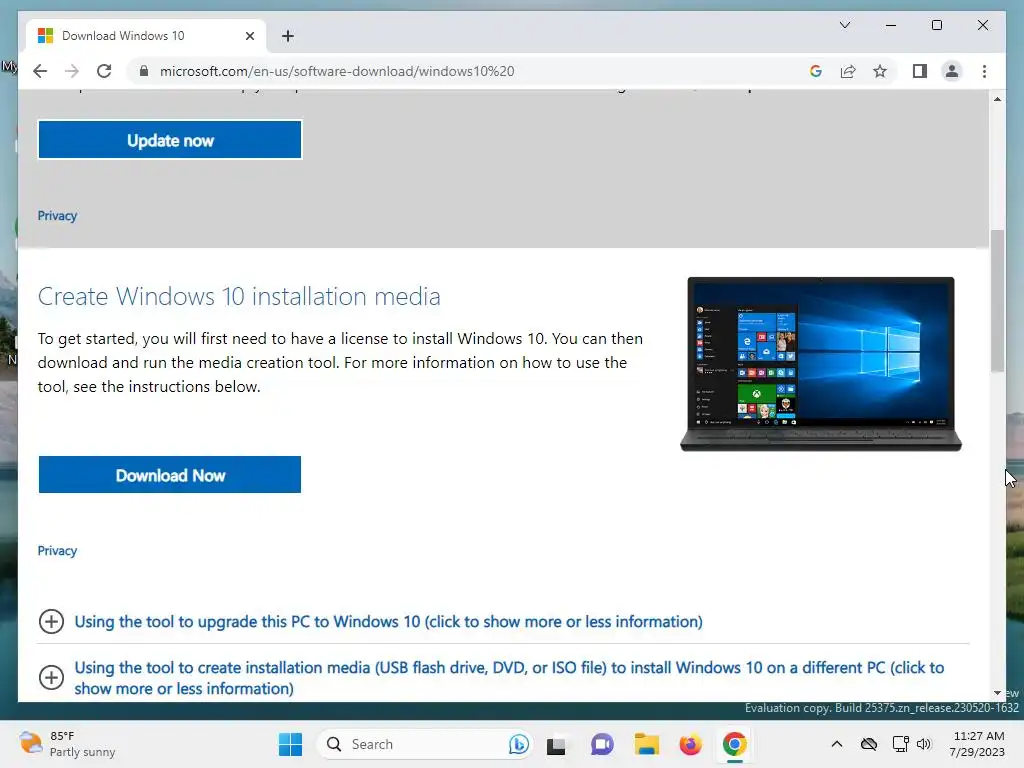The width and height of the screenshot is (1024, 768).
Task: Open the Chrome side panel
Action: [920, 71]
